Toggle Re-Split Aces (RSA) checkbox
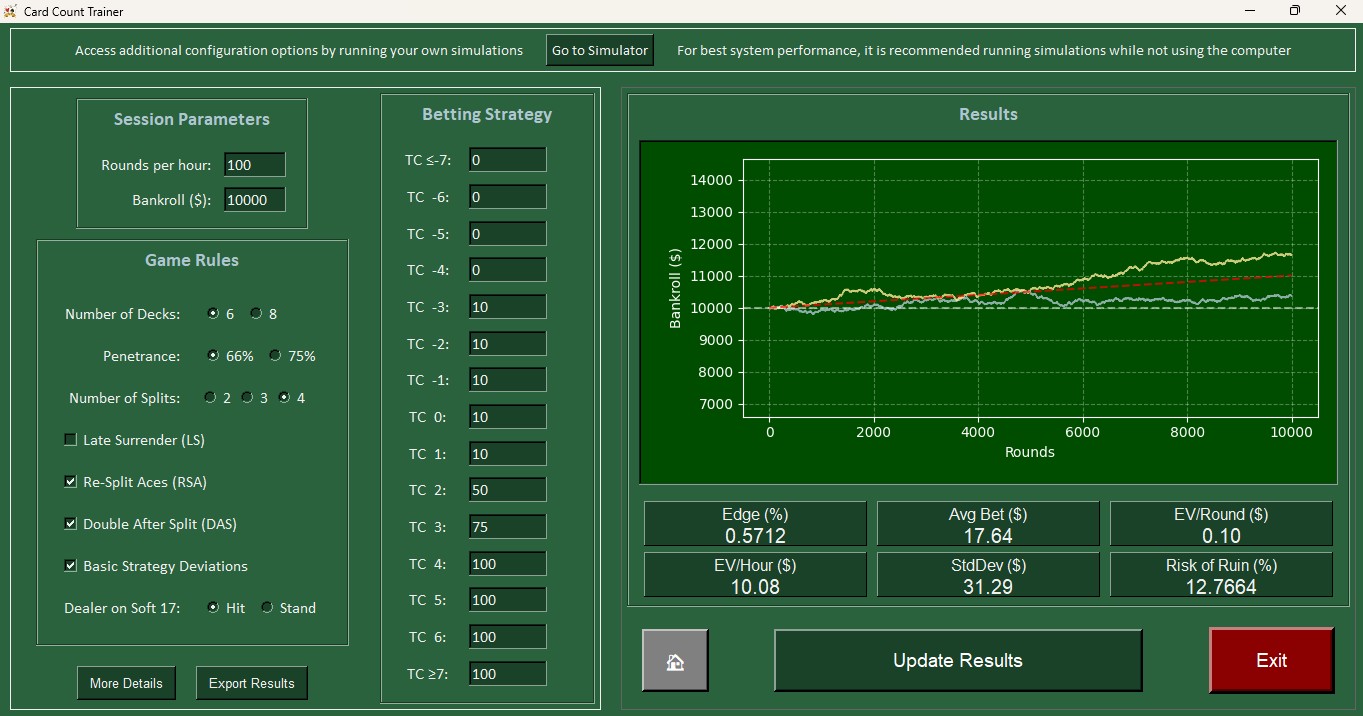This screenshot has width=1363, height=716. pyautogui.click(x=70, y=482)
